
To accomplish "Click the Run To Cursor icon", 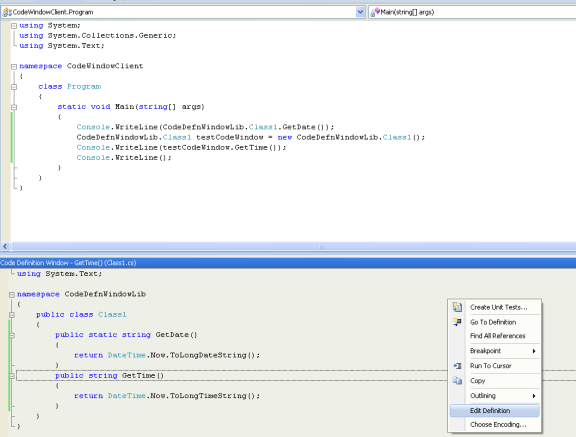I will pos(457,366).
